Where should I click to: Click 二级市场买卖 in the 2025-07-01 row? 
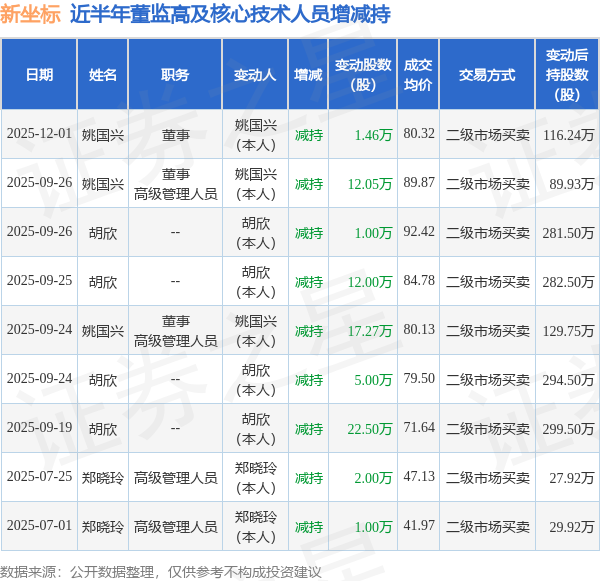click(488, 527)
